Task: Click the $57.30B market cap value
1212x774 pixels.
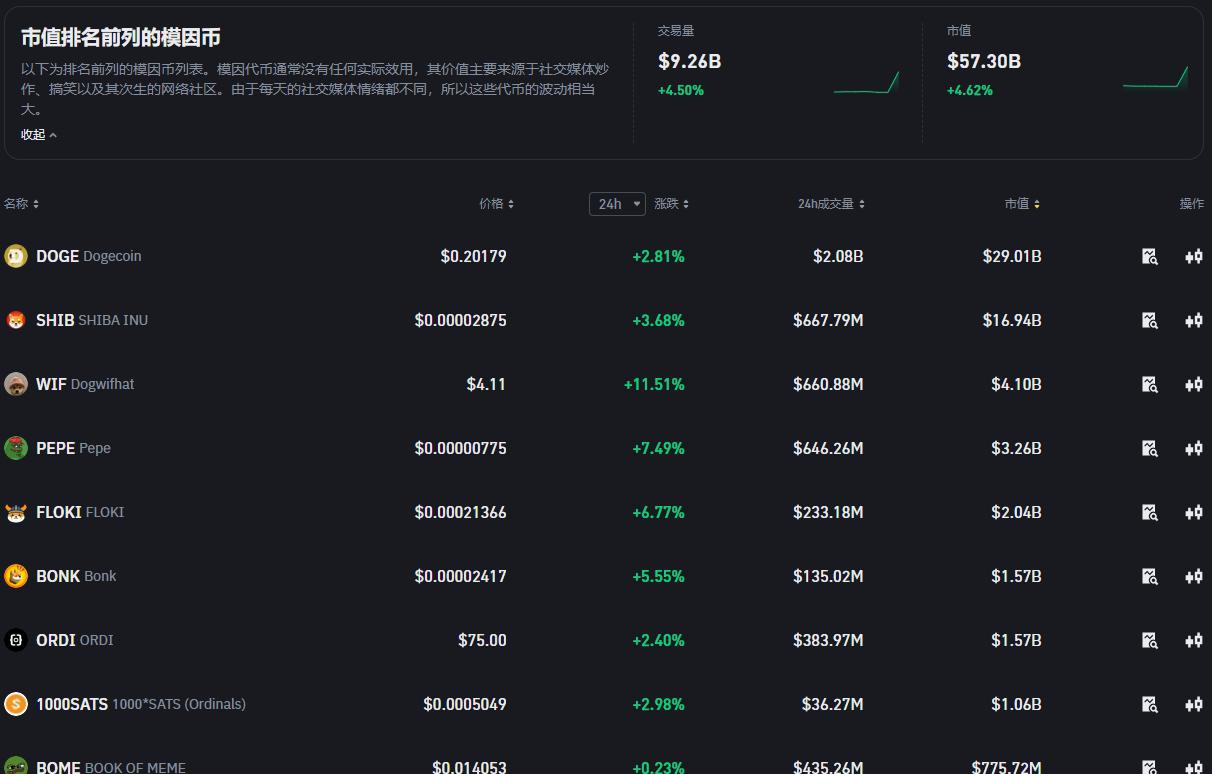Action: [984, 61]
